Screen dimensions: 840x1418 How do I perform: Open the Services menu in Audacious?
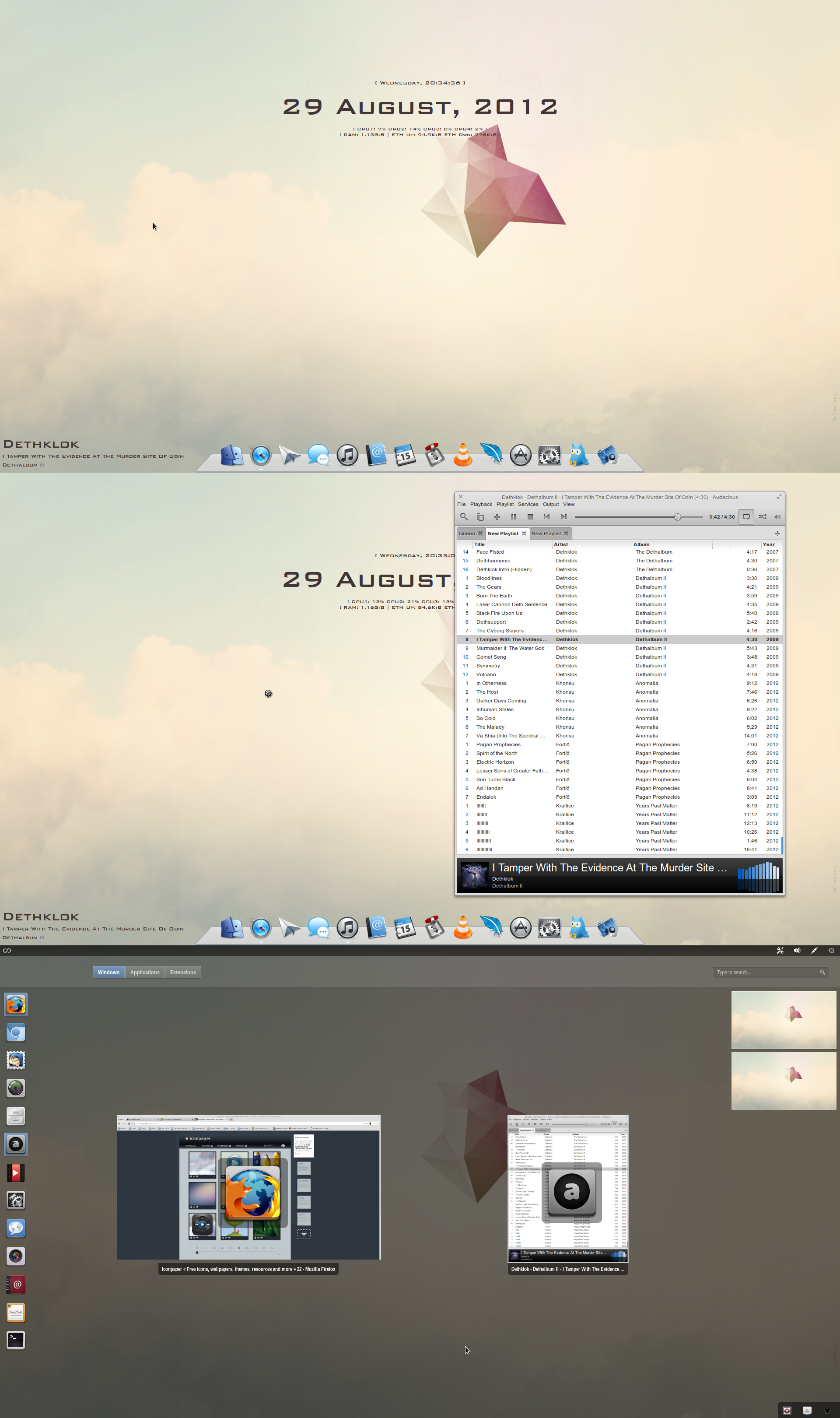528,504
